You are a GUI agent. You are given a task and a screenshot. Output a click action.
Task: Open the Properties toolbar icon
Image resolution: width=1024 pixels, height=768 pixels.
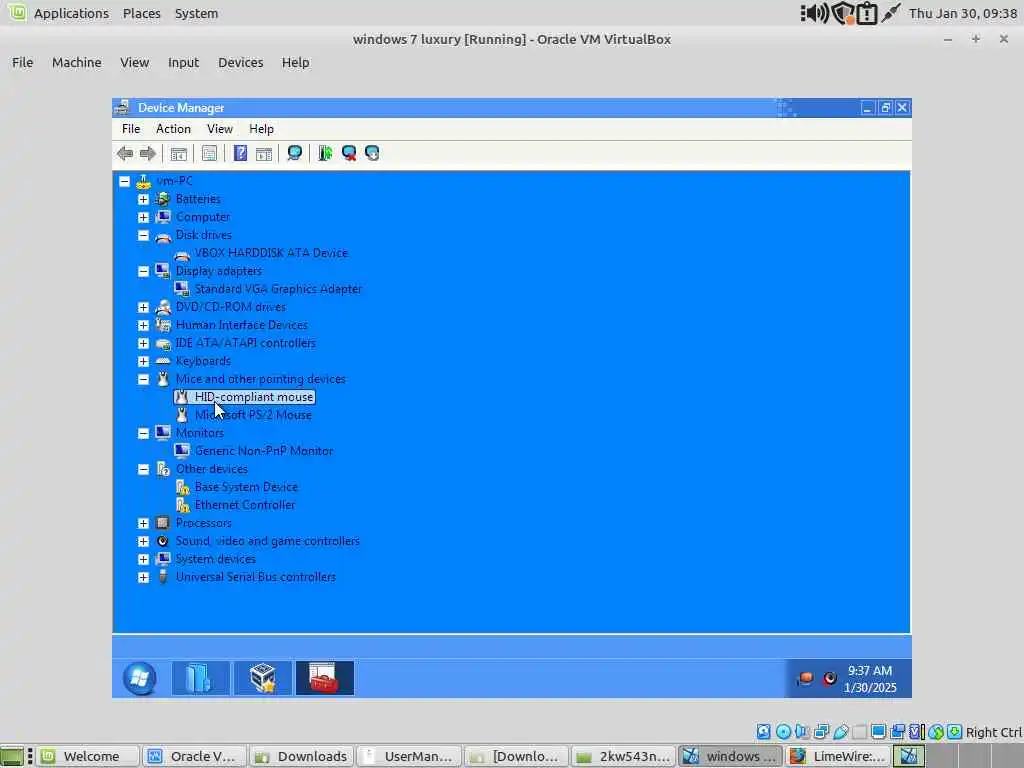click(x=209, y=153)
